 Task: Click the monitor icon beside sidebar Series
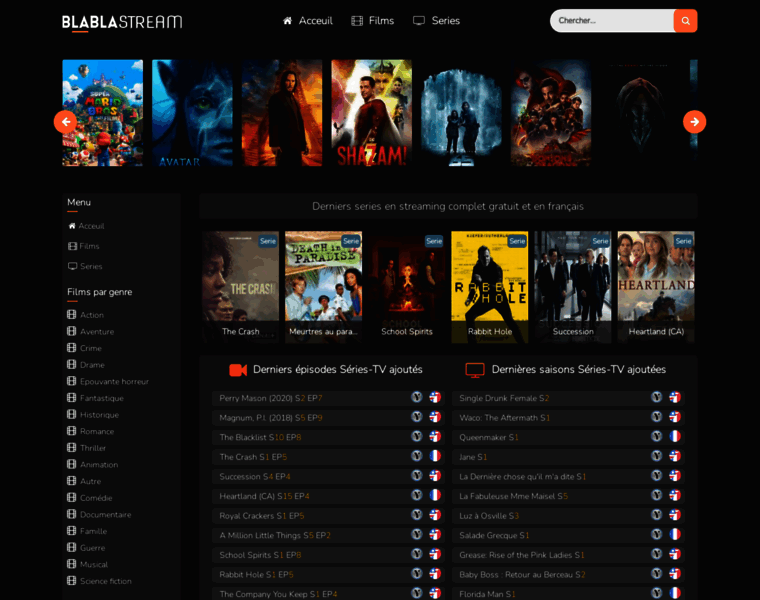(72, 266)
